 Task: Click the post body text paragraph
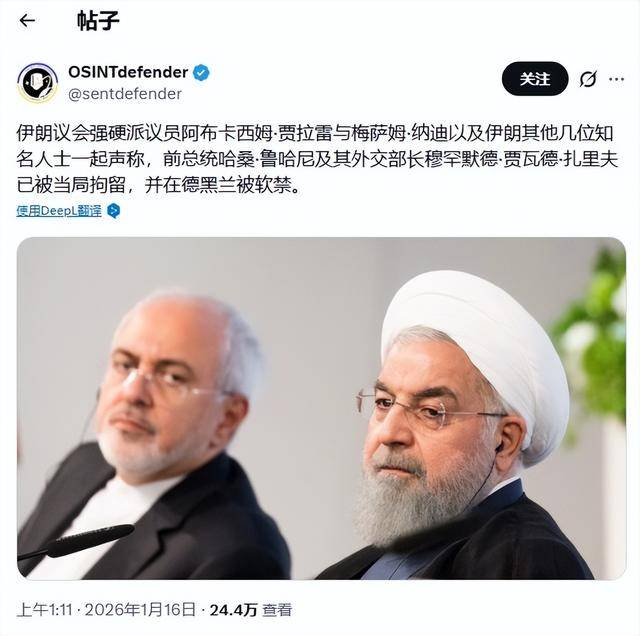[317, 159]
